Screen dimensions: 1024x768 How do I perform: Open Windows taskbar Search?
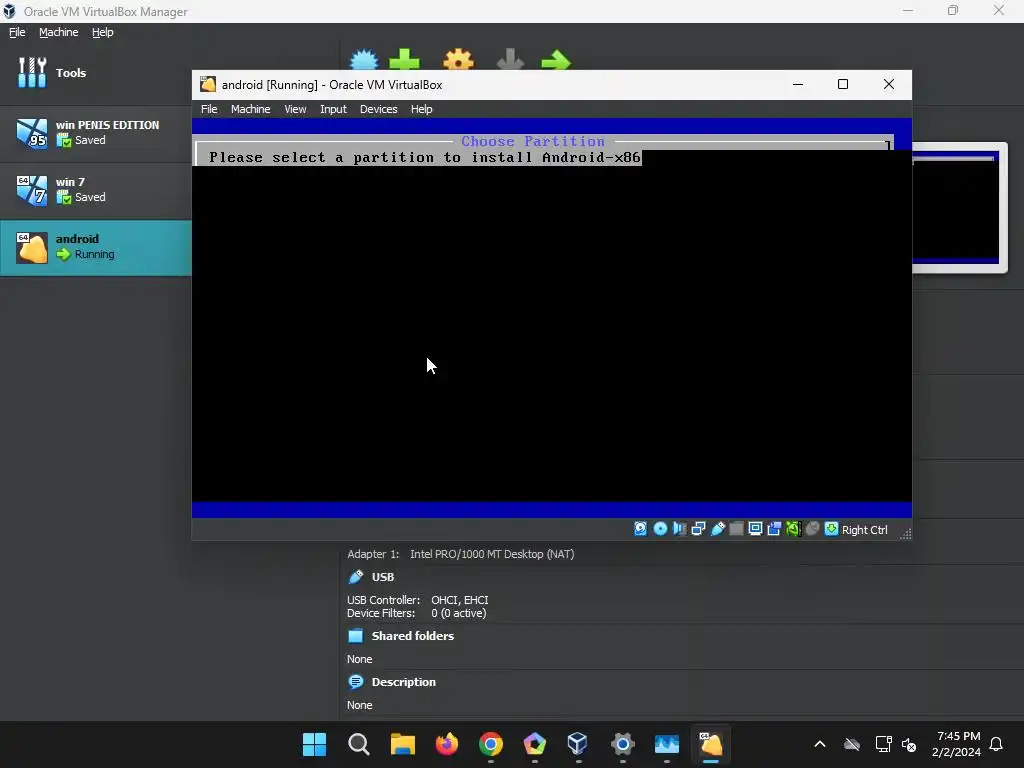tap(359, 744)
